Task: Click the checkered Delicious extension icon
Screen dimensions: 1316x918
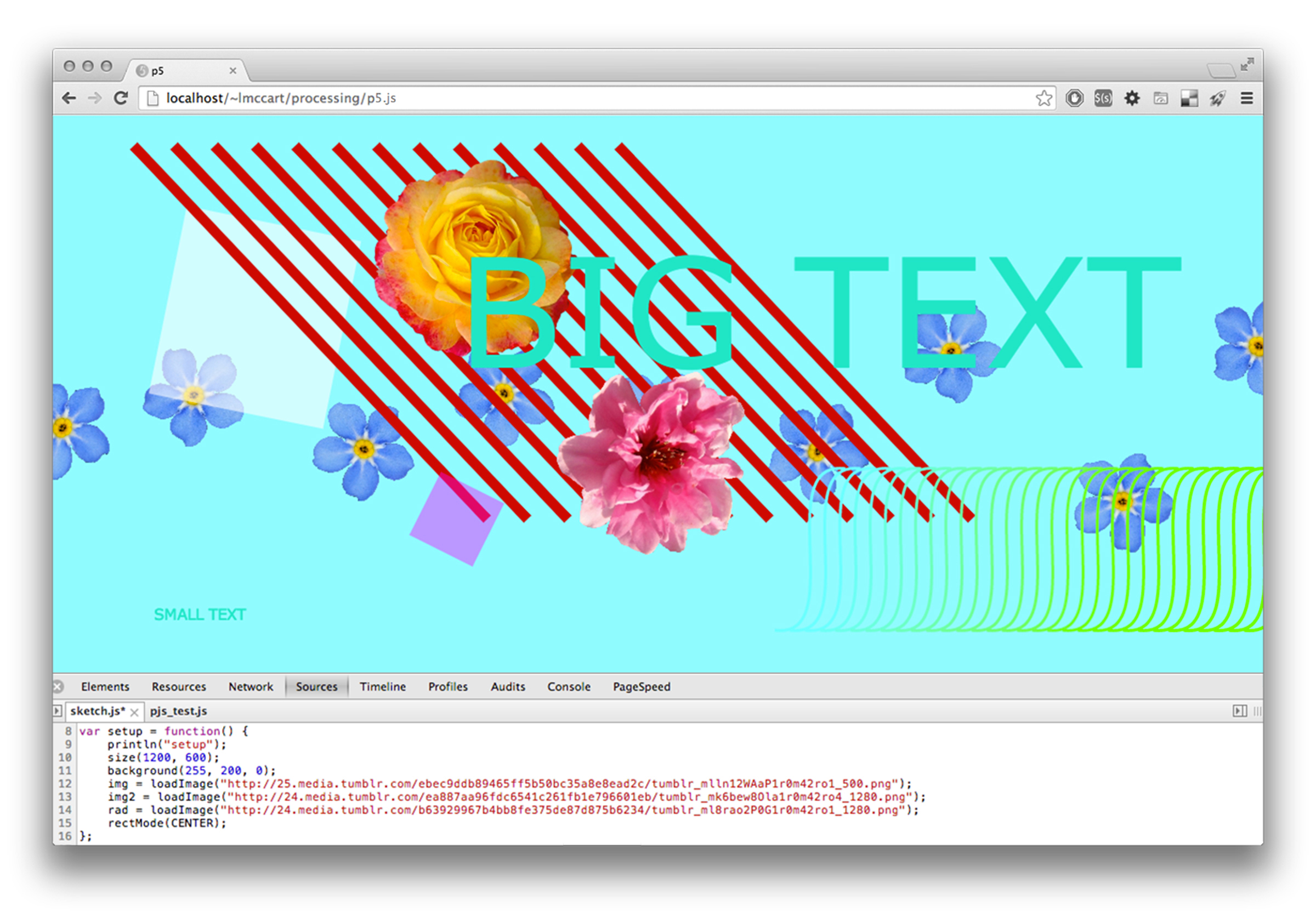Action: (1188, 99)
